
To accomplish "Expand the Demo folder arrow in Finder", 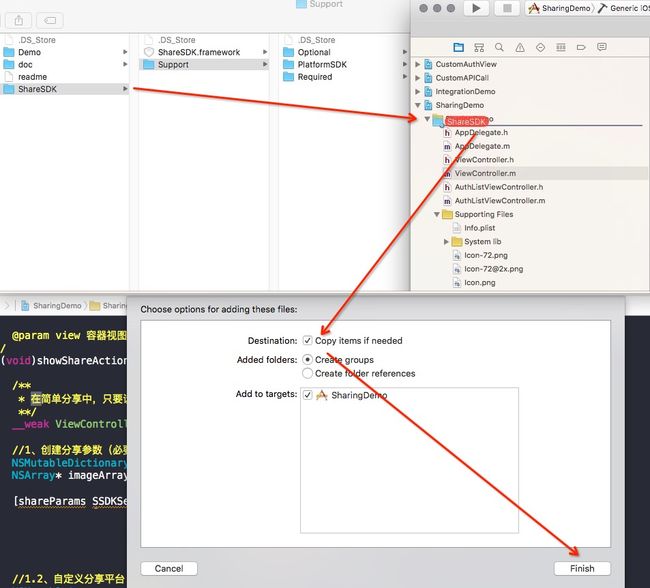I will pos(125,52).
